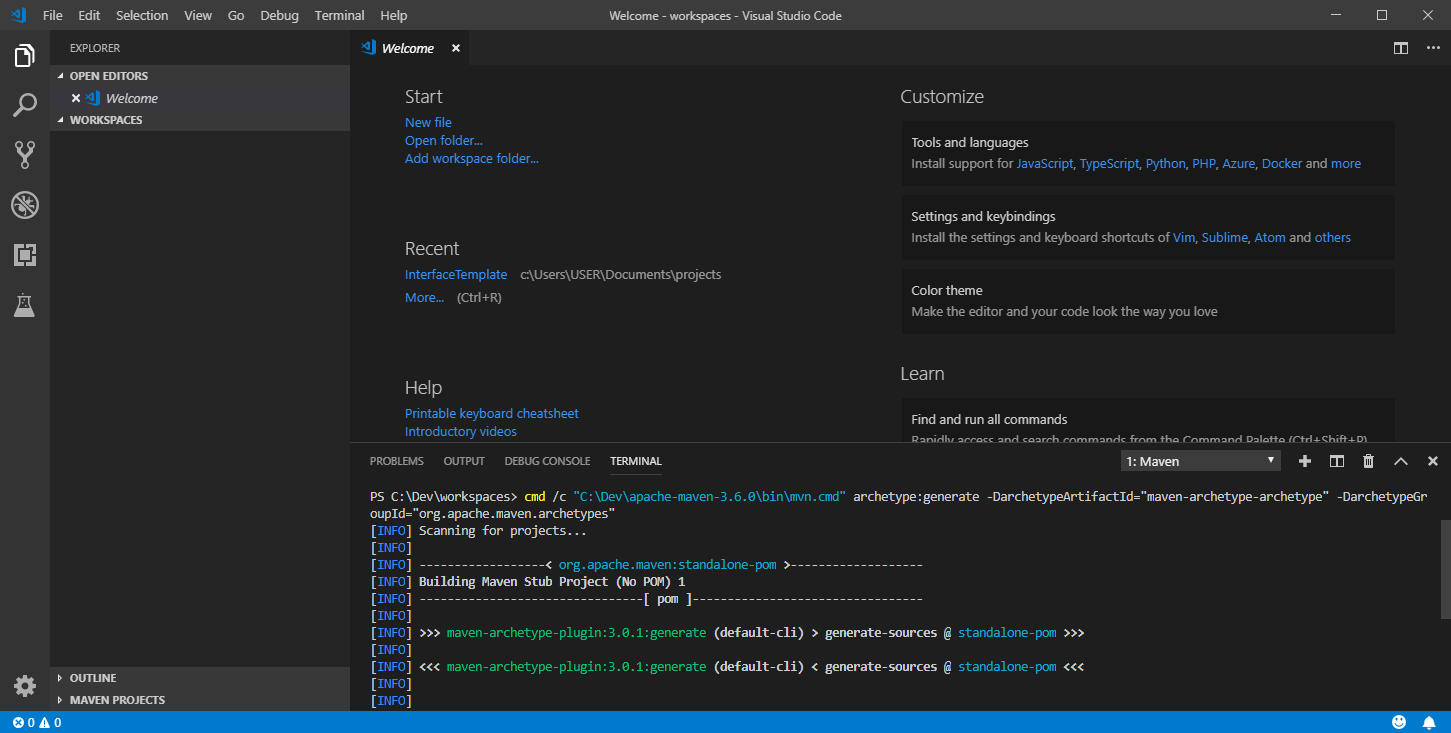
Task: Install Sublime keybindings link
Action: click(x=1225, y=237)
